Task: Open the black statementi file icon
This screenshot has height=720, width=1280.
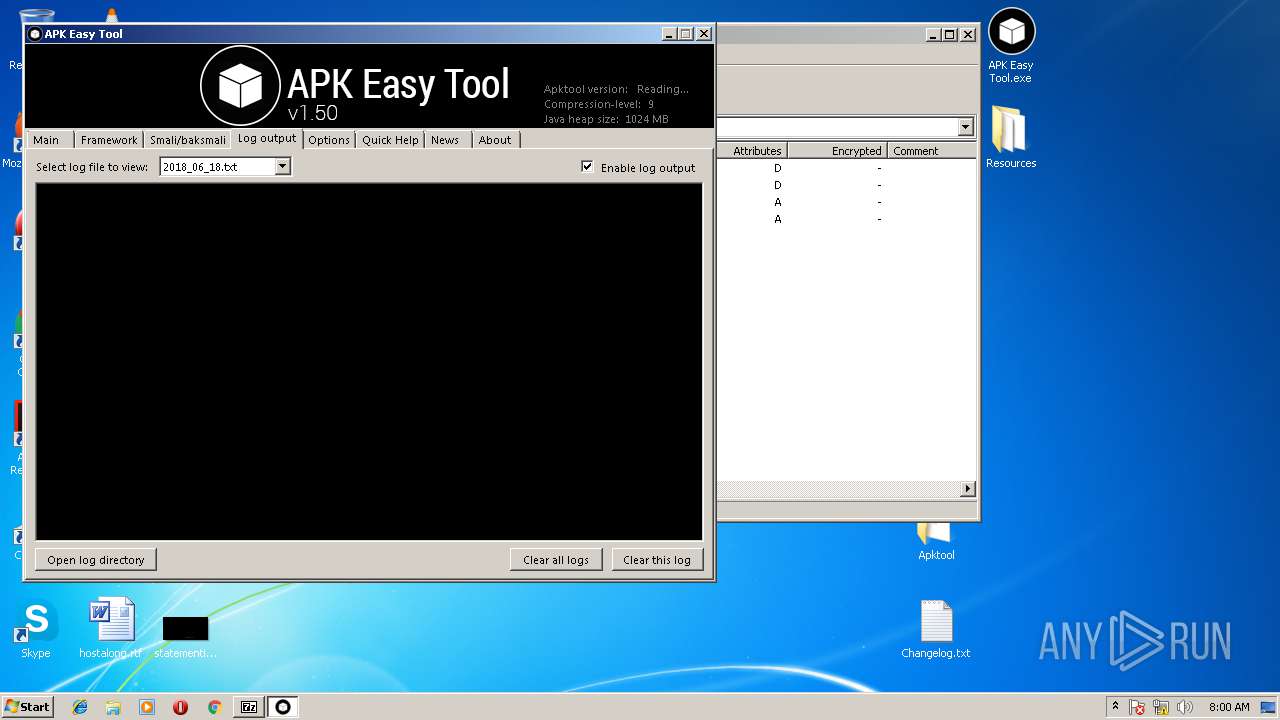Action: 185,635
